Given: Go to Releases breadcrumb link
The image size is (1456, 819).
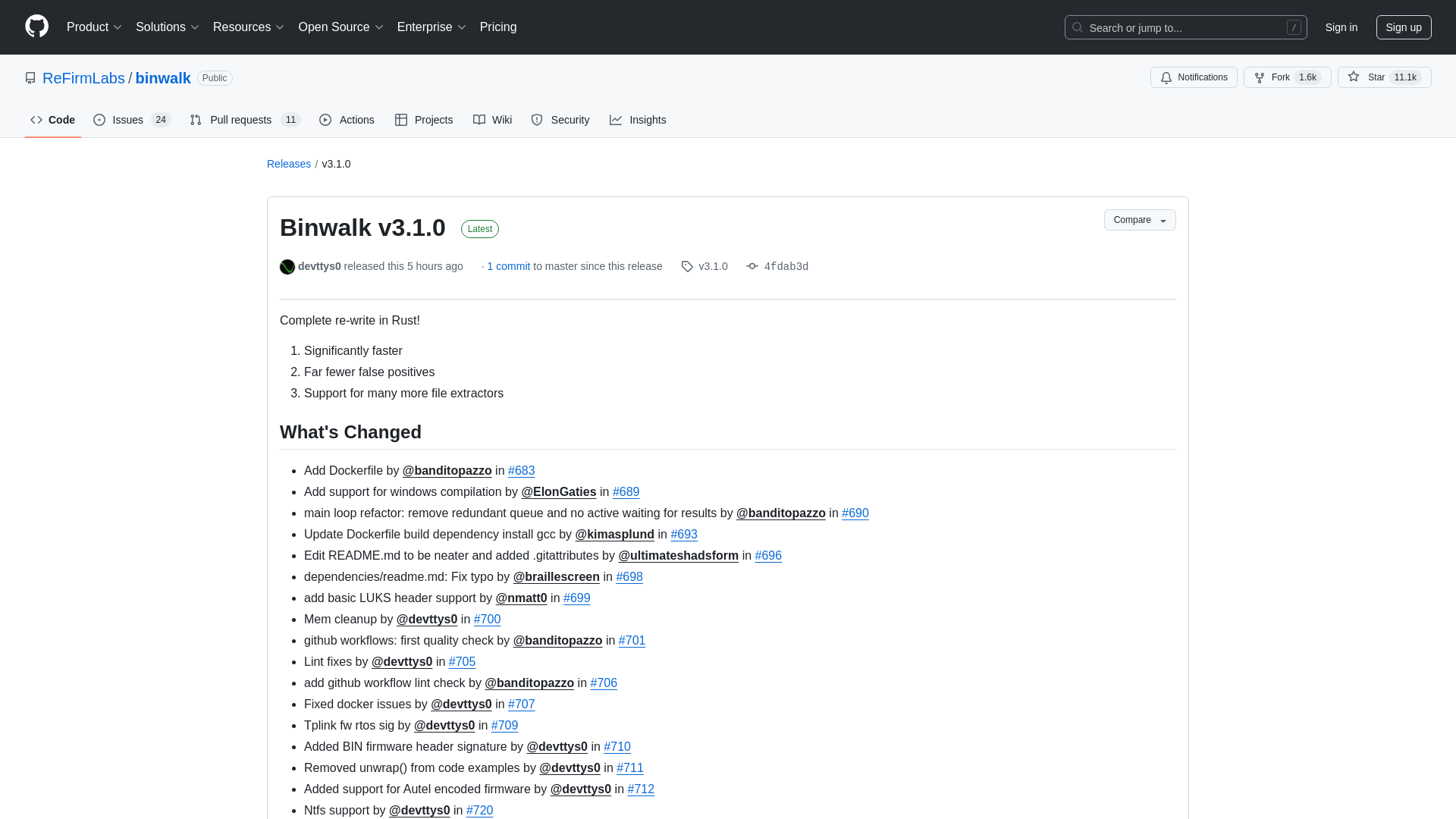Looking at the screenshot, I should point(289,164).
